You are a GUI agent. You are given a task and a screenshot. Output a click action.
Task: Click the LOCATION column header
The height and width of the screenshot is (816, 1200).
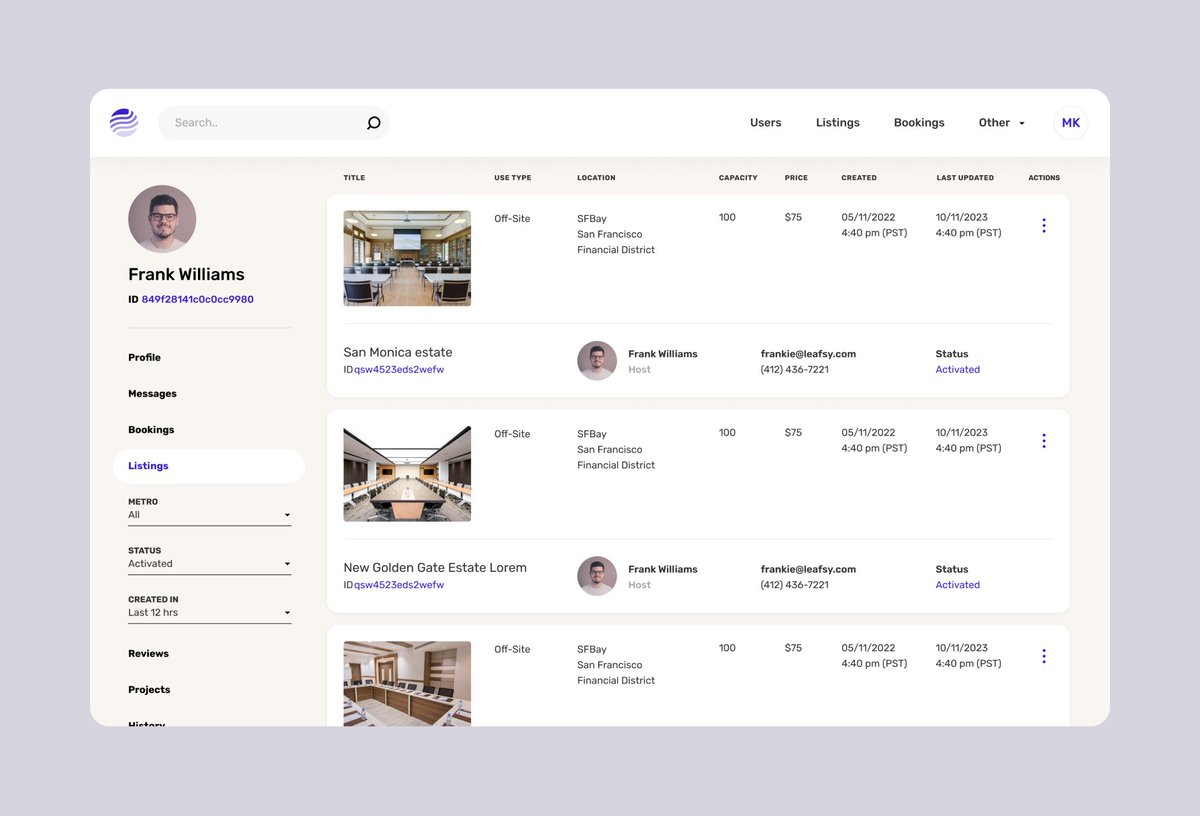(596, 178)
